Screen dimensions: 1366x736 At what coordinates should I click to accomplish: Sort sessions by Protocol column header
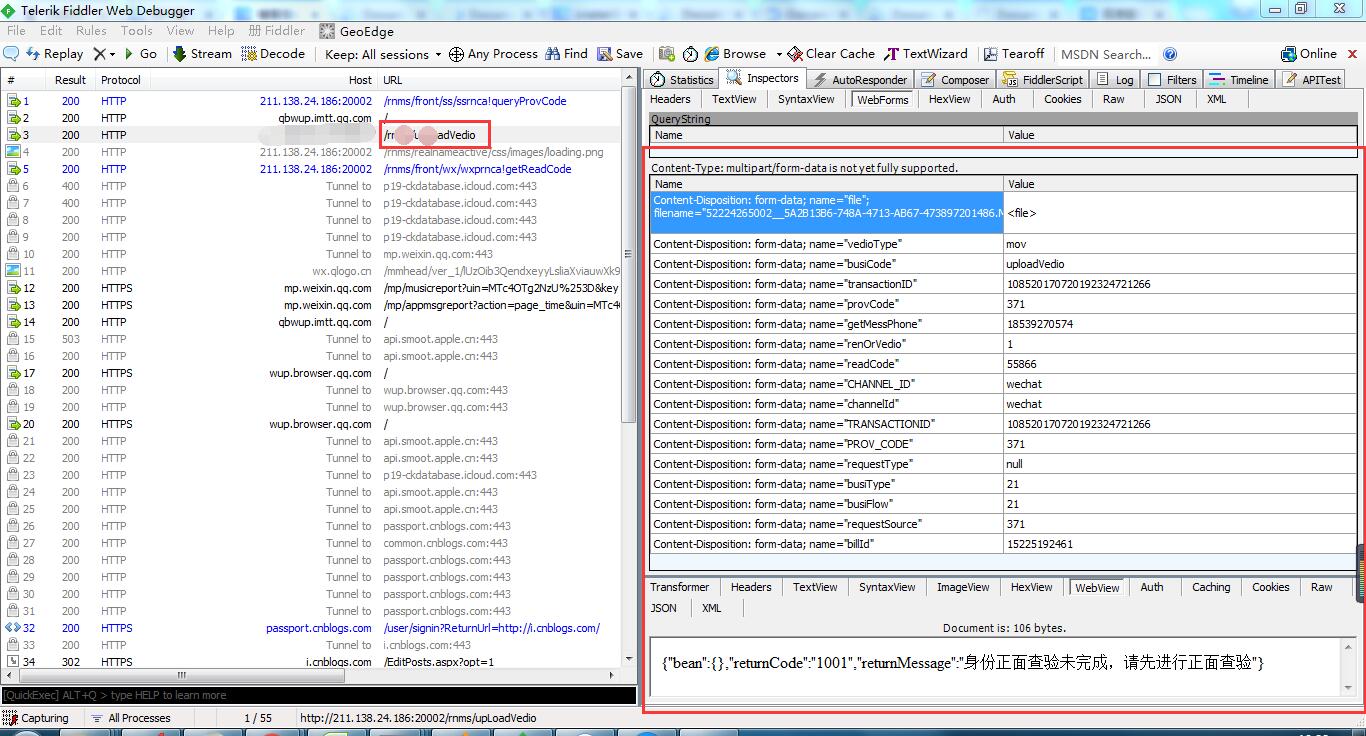click(121, 80)
